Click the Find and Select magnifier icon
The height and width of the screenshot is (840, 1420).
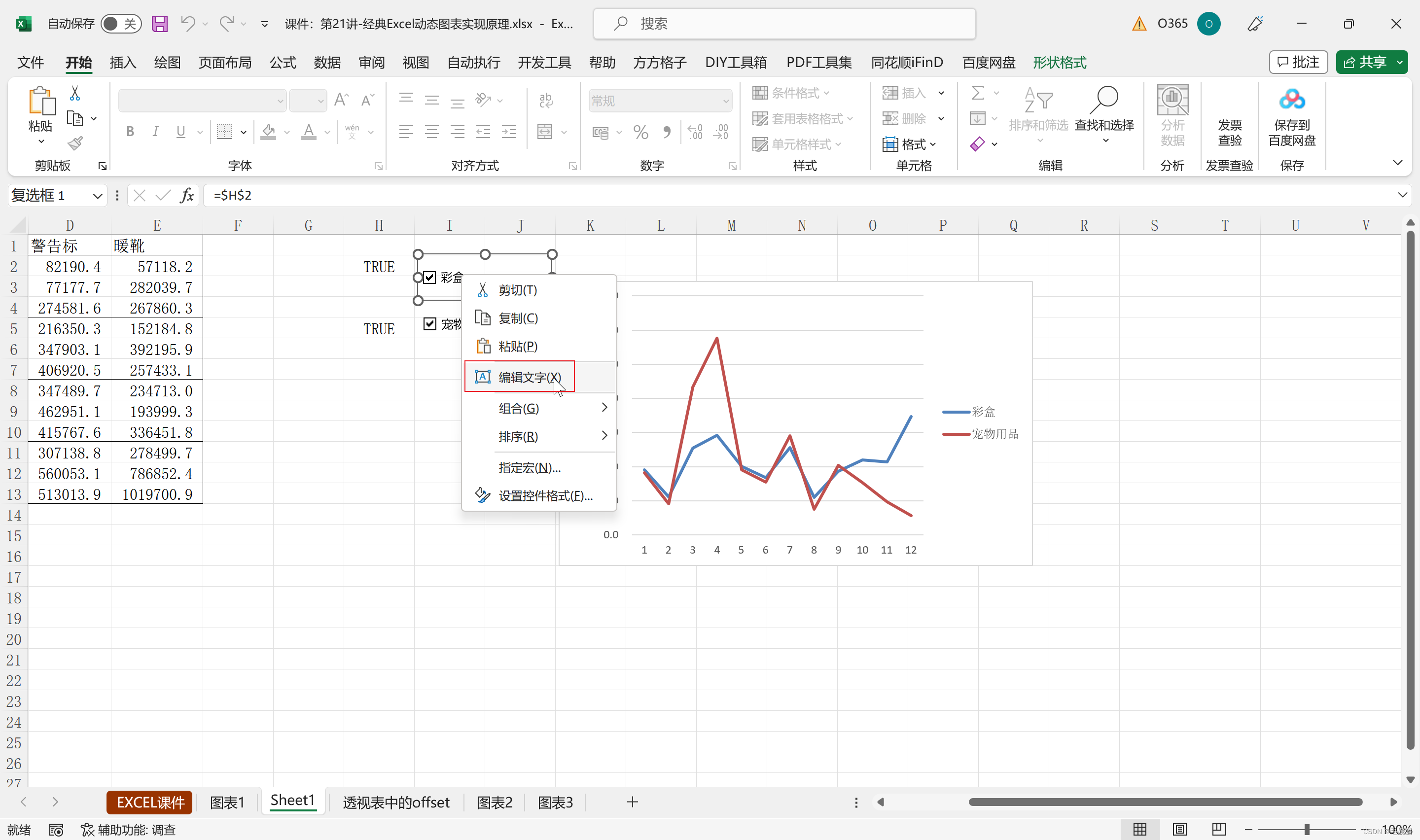coord(1103,100)
